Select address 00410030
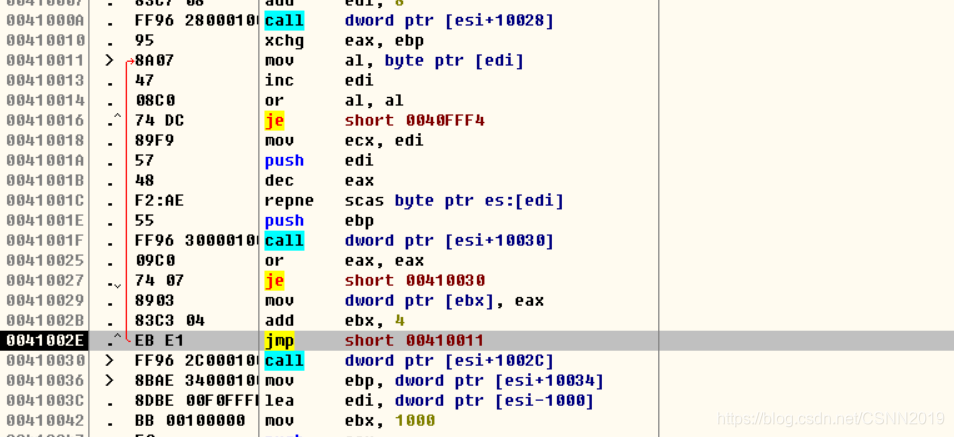Image resolution: width=954 pixels, height=437 pixels. pyautogui.click(x=45, y=360)
